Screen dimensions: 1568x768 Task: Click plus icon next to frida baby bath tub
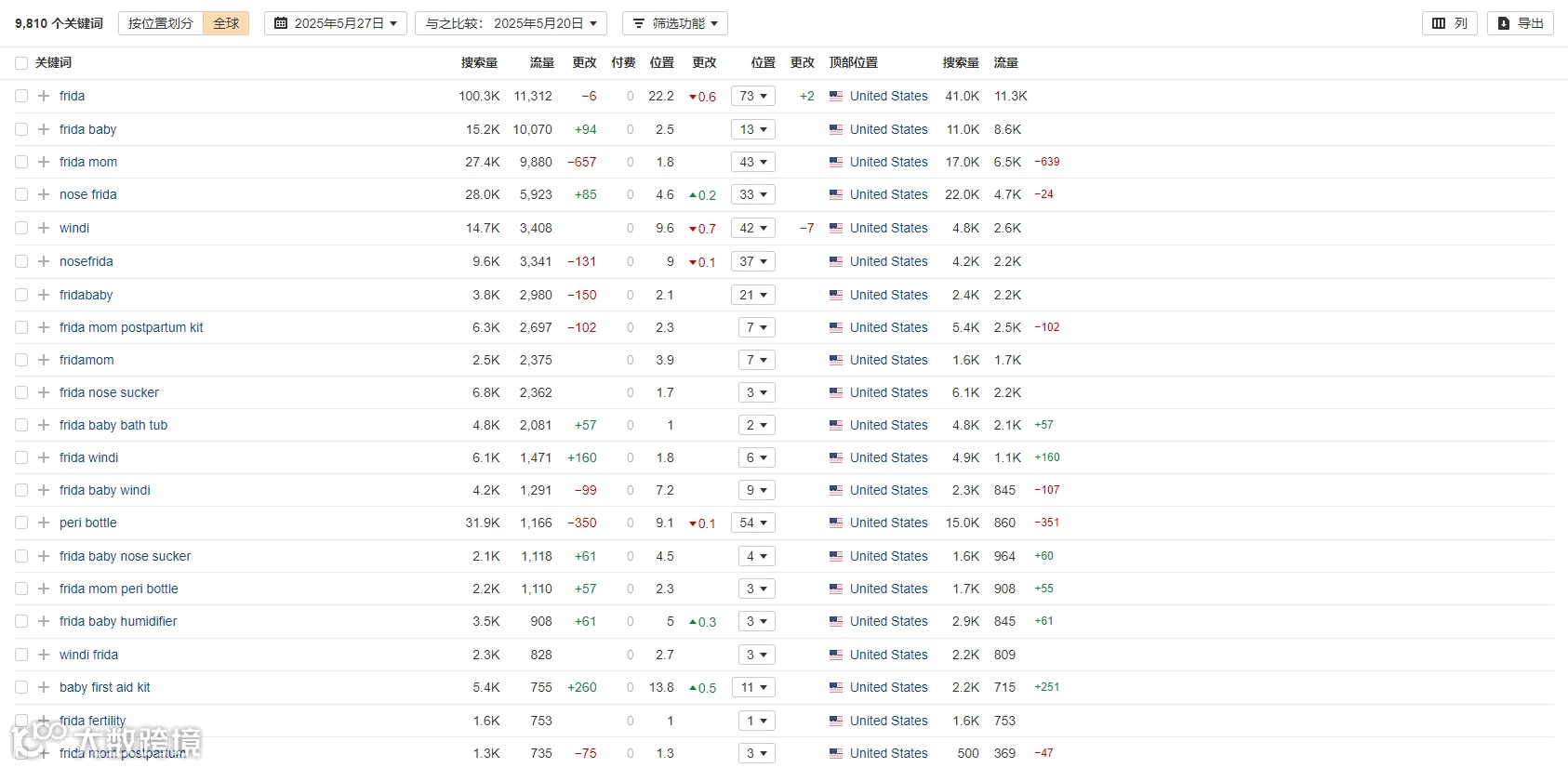point(44,425)
